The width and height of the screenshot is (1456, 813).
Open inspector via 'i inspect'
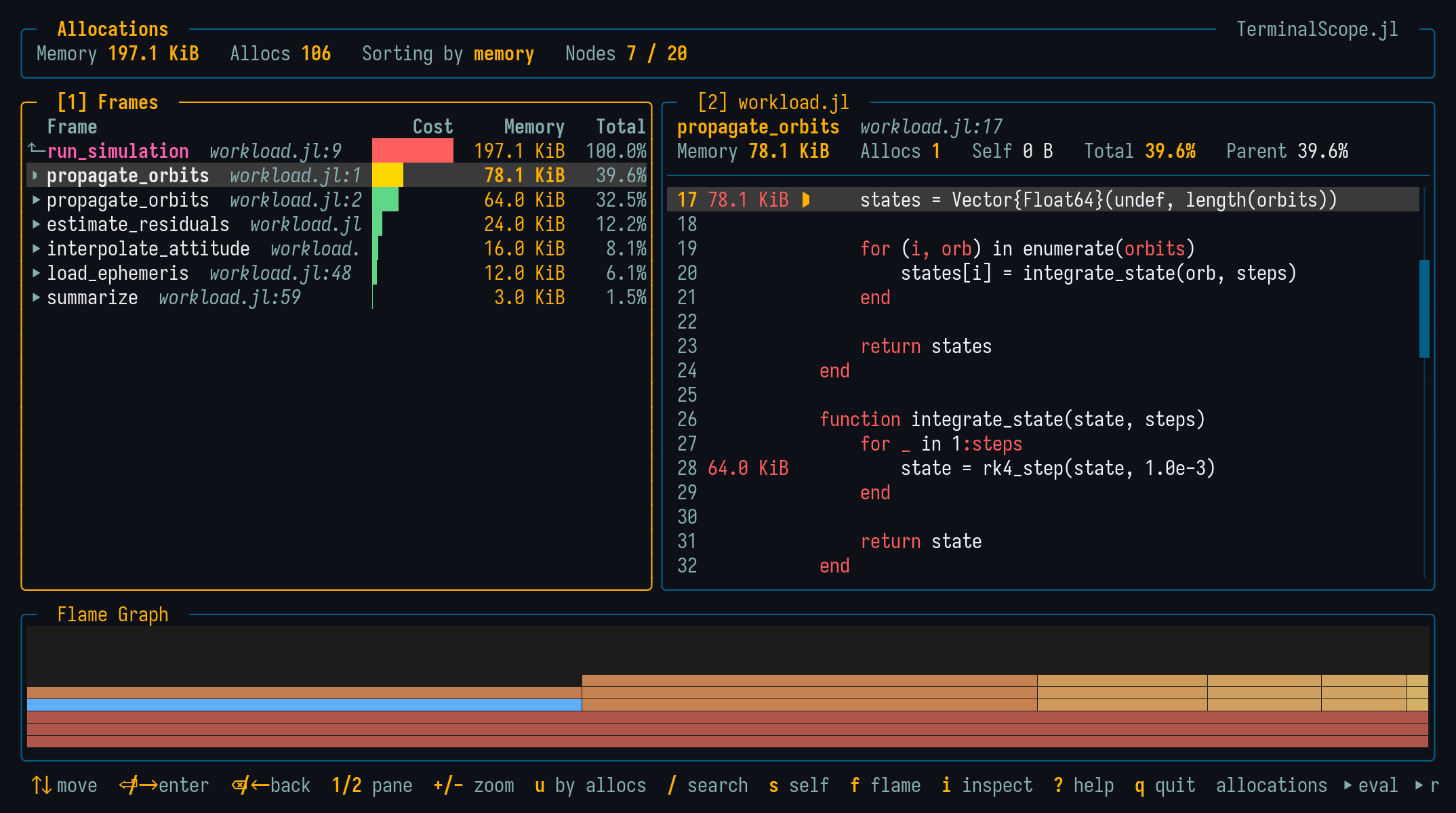point(987,785)
